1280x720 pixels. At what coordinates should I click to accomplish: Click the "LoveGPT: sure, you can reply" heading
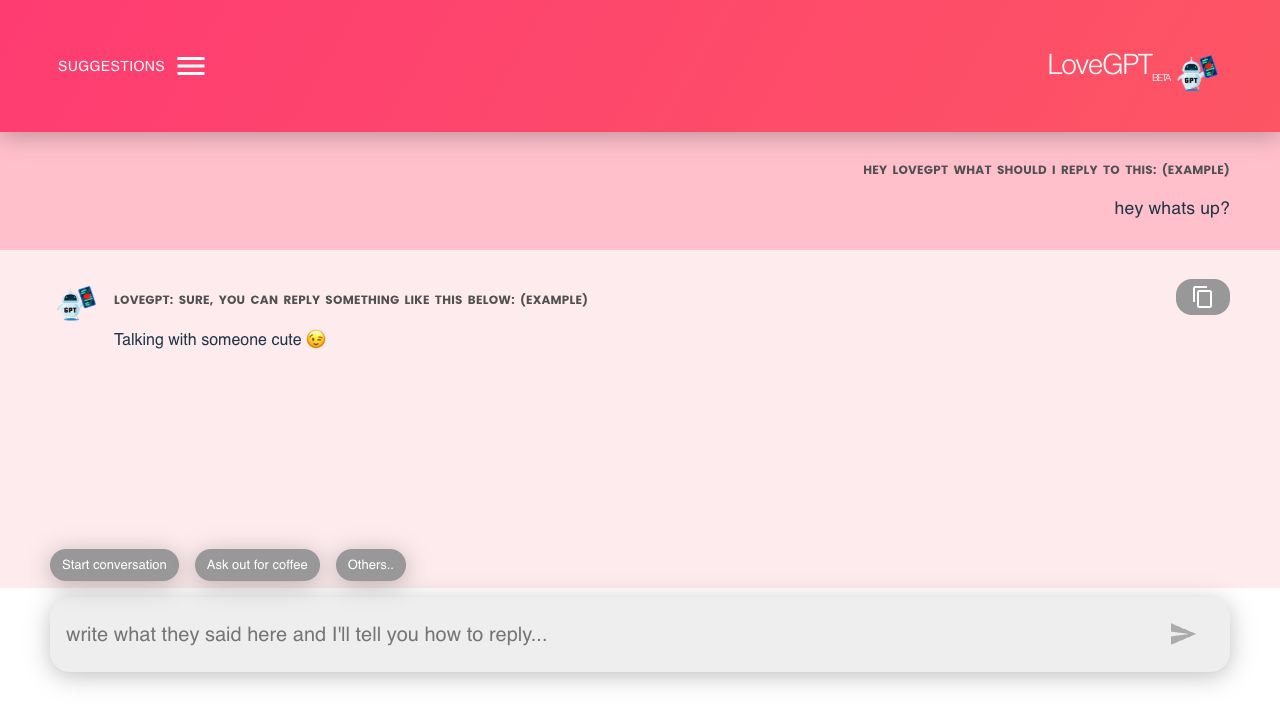coord(350,300)
